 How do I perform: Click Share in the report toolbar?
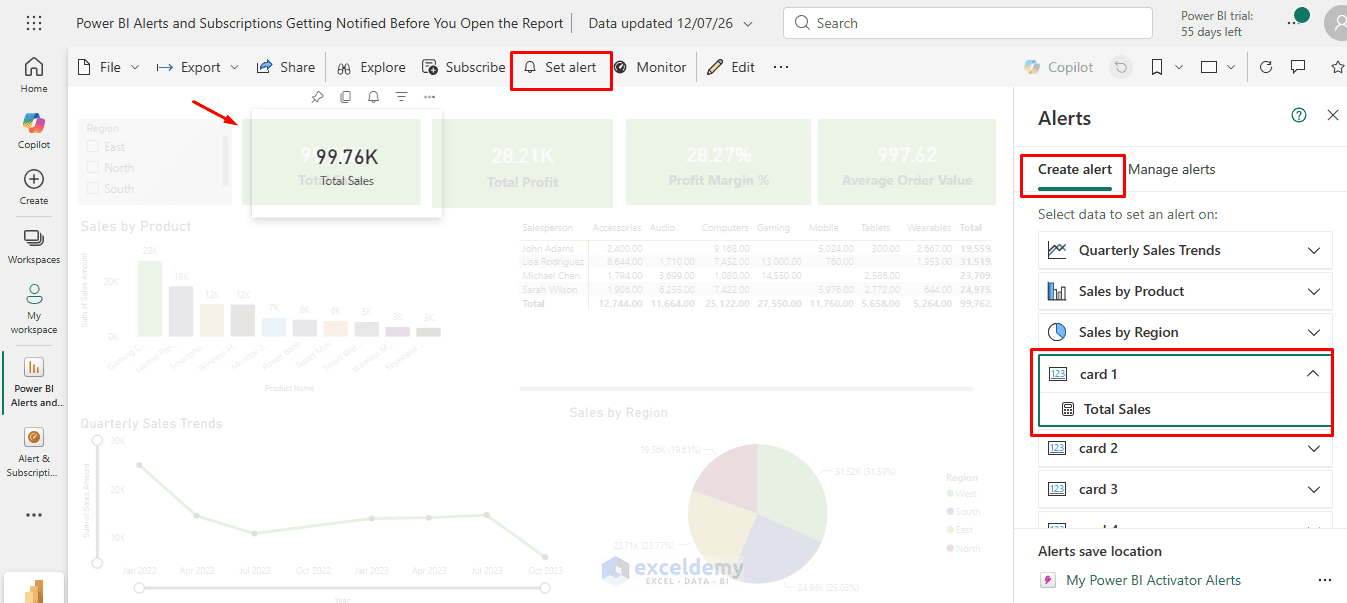pyautogui.click(x=286, y=67)
